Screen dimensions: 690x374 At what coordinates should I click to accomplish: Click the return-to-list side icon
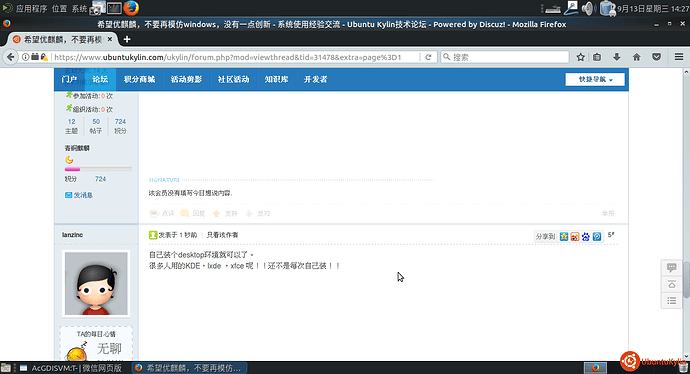pos(672,301)
